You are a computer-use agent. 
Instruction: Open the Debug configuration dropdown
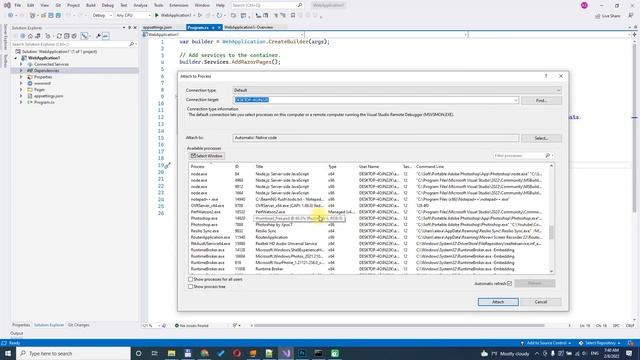click(x=102, y=15)
